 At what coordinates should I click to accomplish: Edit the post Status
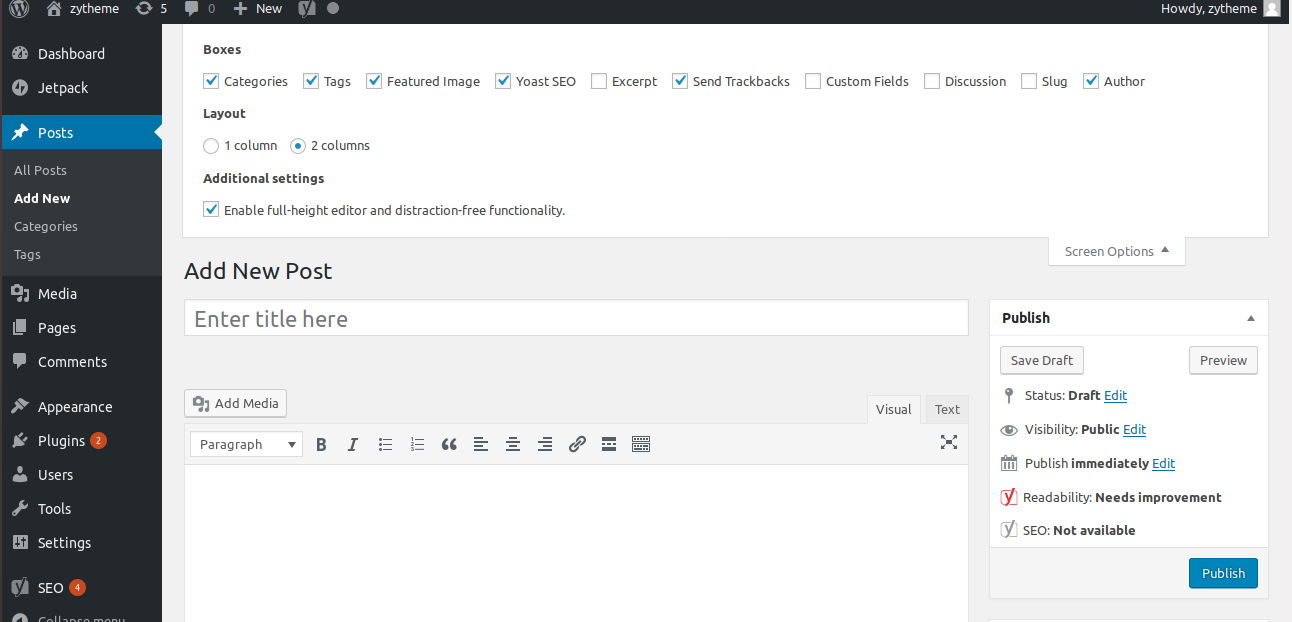(1115, 396)
